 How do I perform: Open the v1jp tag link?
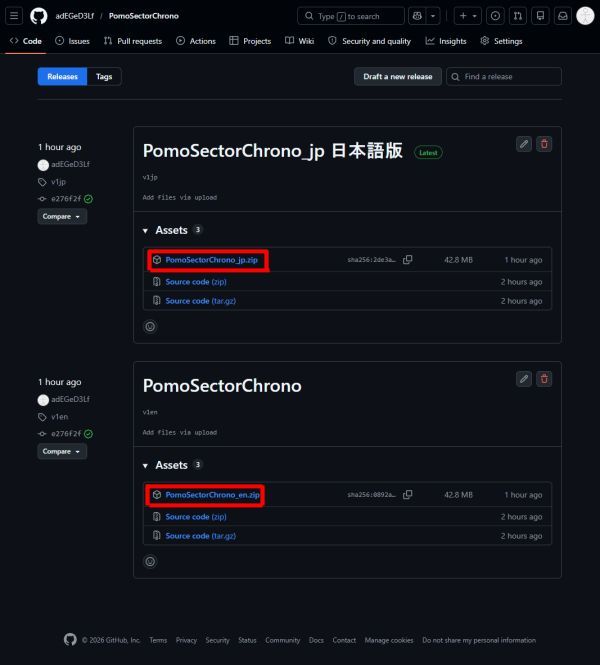pyautogui.click(x=58, y=182)
